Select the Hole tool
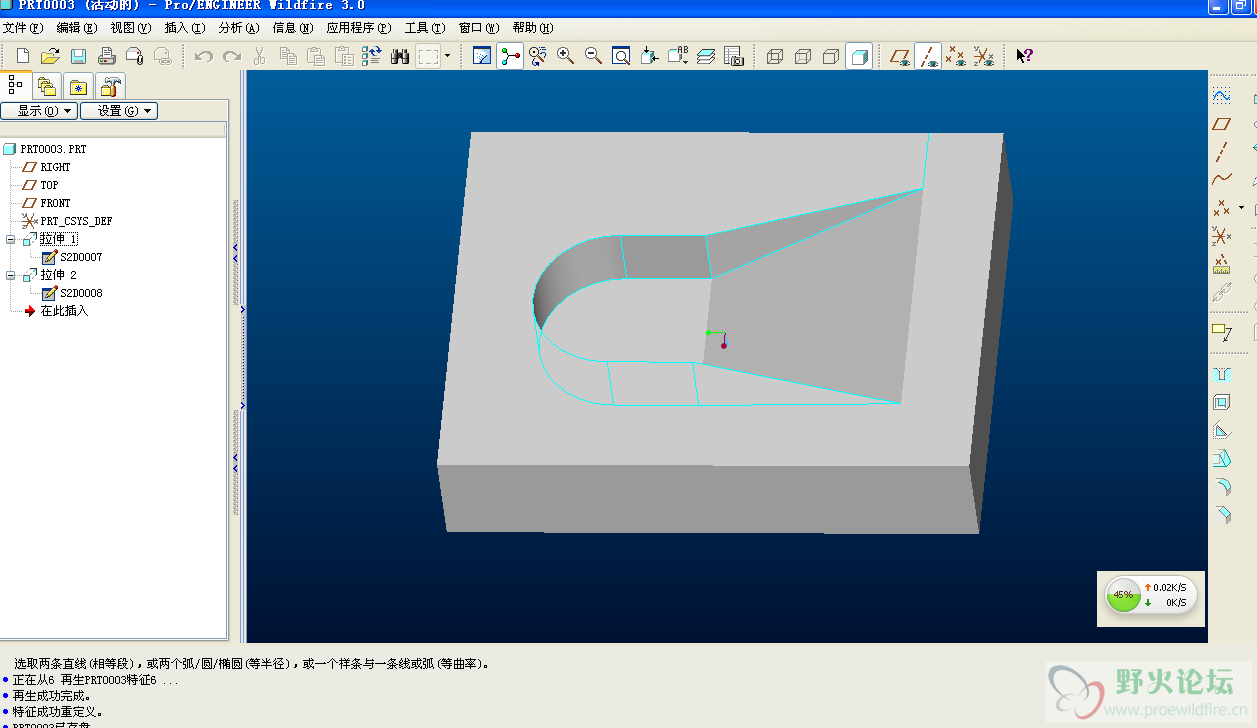The height and width of the screenshot is (728, 1257). pos(1221,374)
